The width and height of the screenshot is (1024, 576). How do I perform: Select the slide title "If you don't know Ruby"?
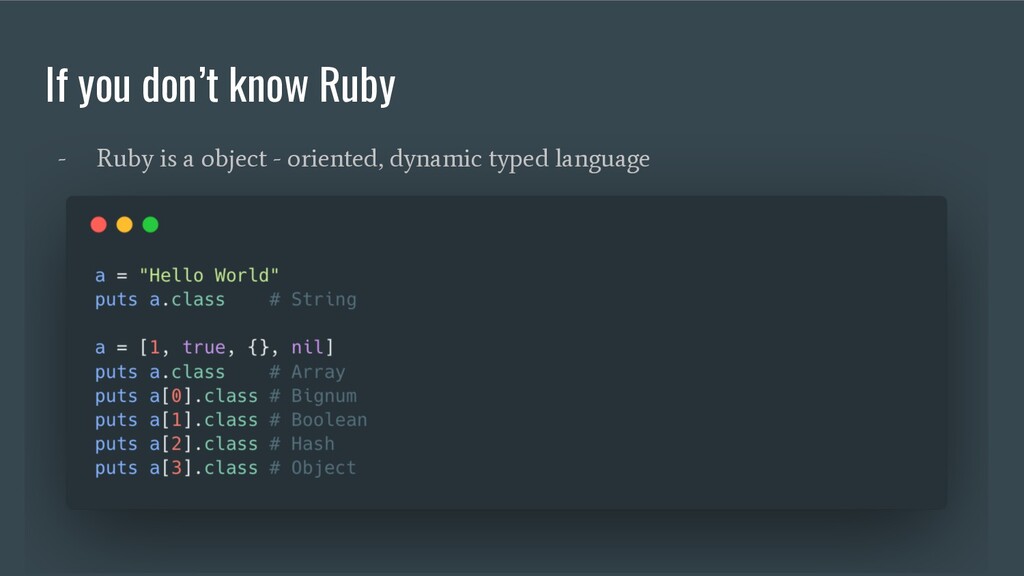coord(221,86)
